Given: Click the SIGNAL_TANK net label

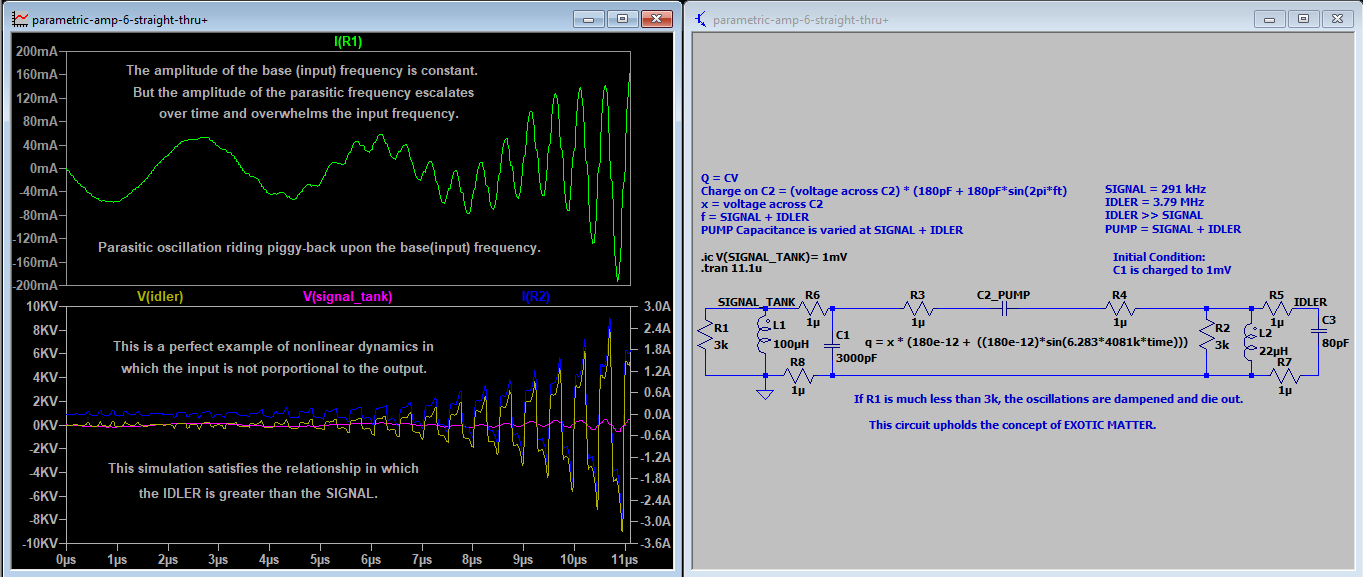Looking at the screenshot, I should pos(757,301).
